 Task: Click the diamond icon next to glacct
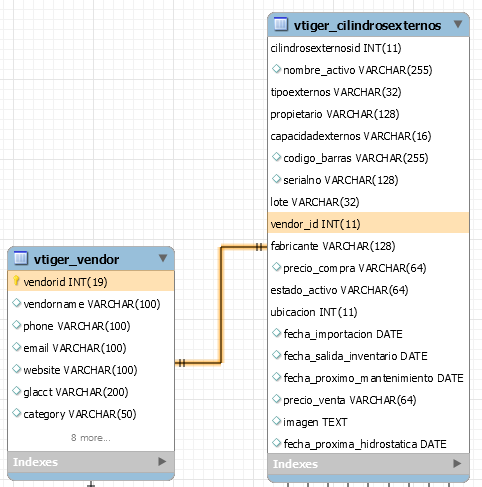pyautogui.click(x=16, y=391)
